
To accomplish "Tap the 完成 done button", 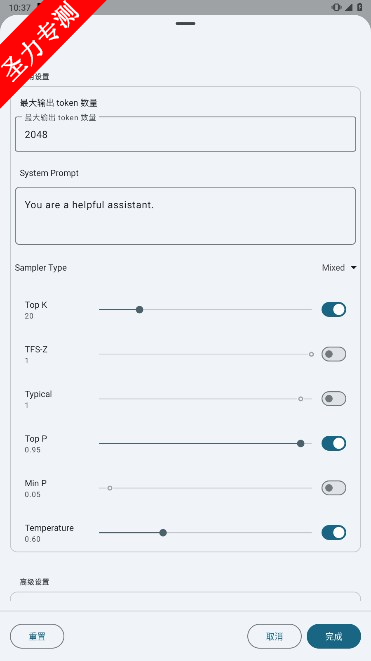I will tap(334, 637).
